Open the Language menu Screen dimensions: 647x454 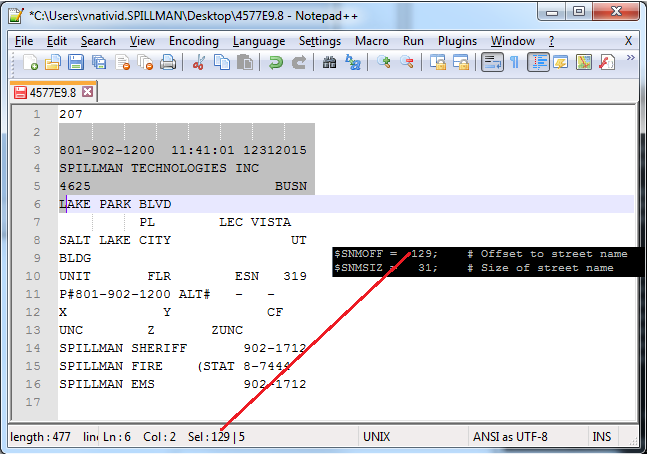pos(259,41)
